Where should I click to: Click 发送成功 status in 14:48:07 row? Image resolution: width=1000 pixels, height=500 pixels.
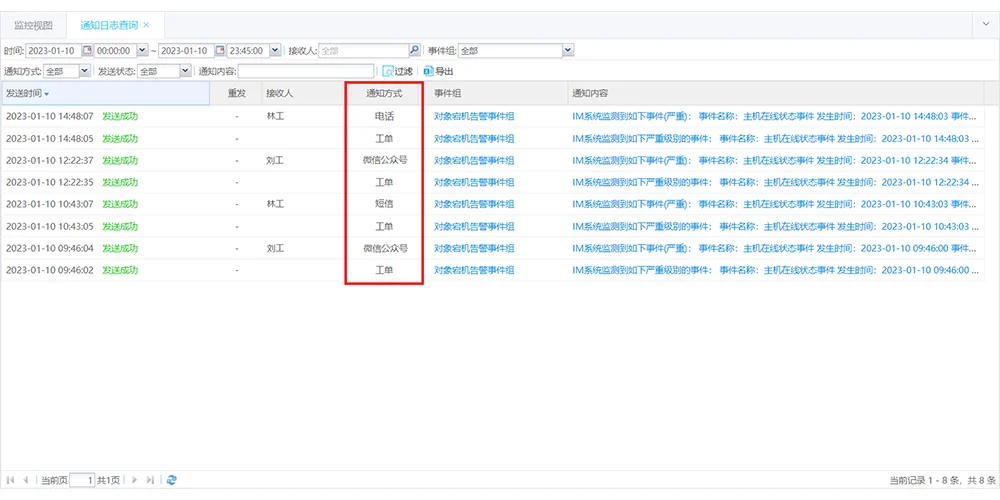pos(120,116)
